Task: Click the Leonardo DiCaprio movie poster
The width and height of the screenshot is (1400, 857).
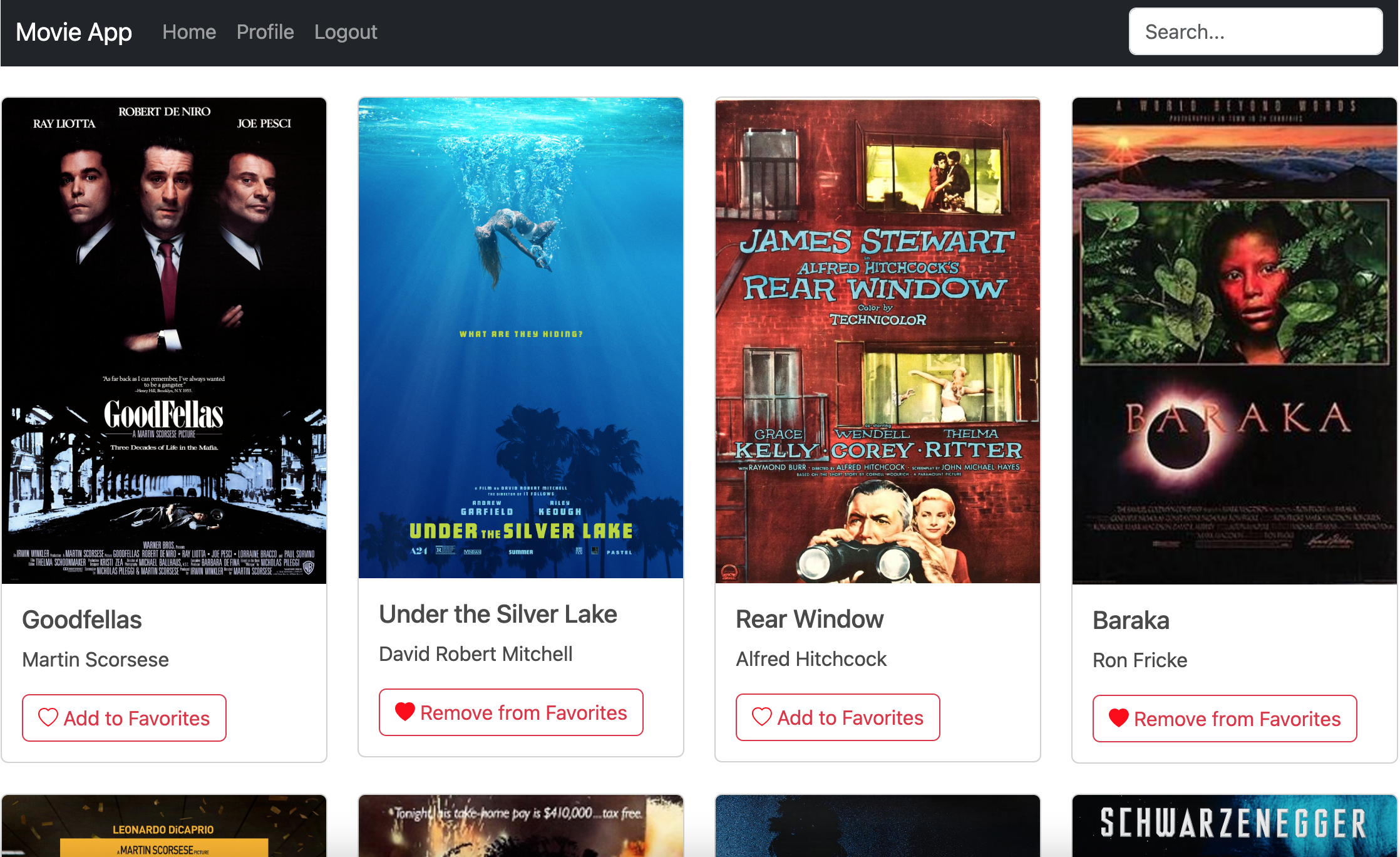Action: coord(164,827)
